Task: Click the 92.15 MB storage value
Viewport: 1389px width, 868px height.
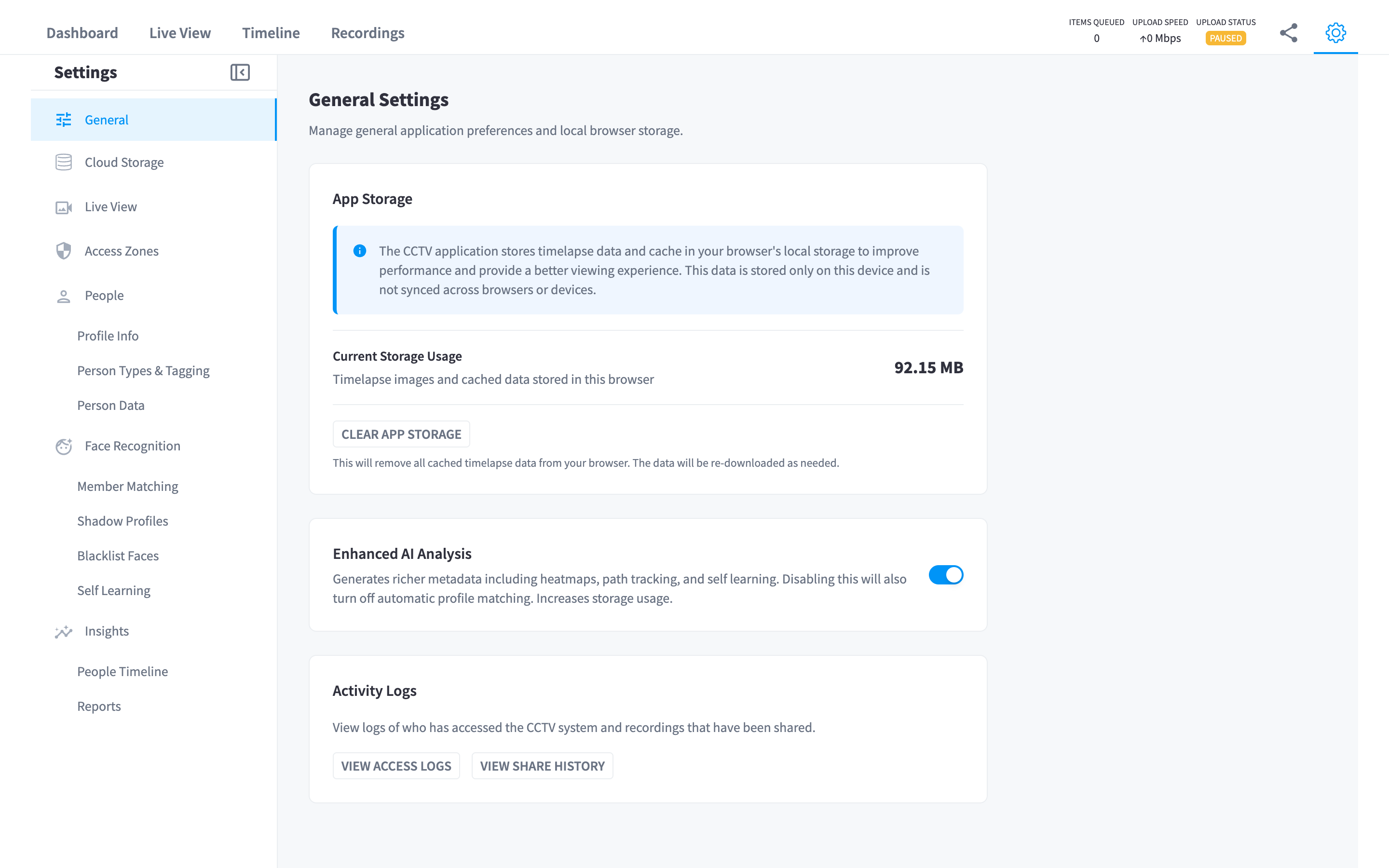Action: (928, 367)
